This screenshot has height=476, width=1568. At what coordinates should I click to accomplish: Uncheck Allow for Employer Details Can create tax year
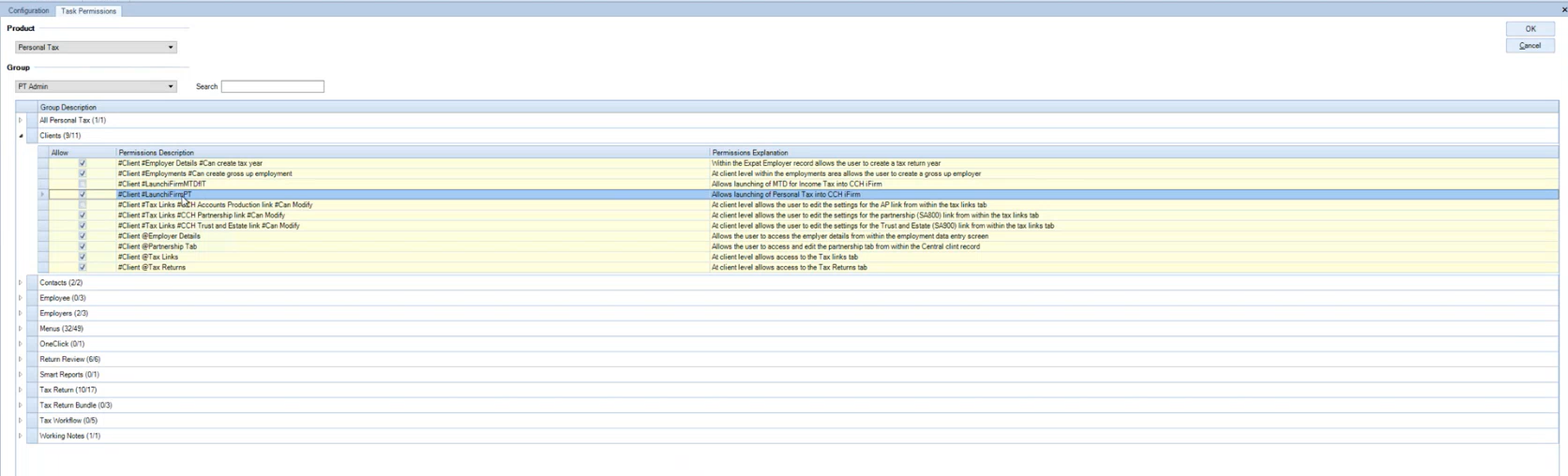click(x=83, y=163)
